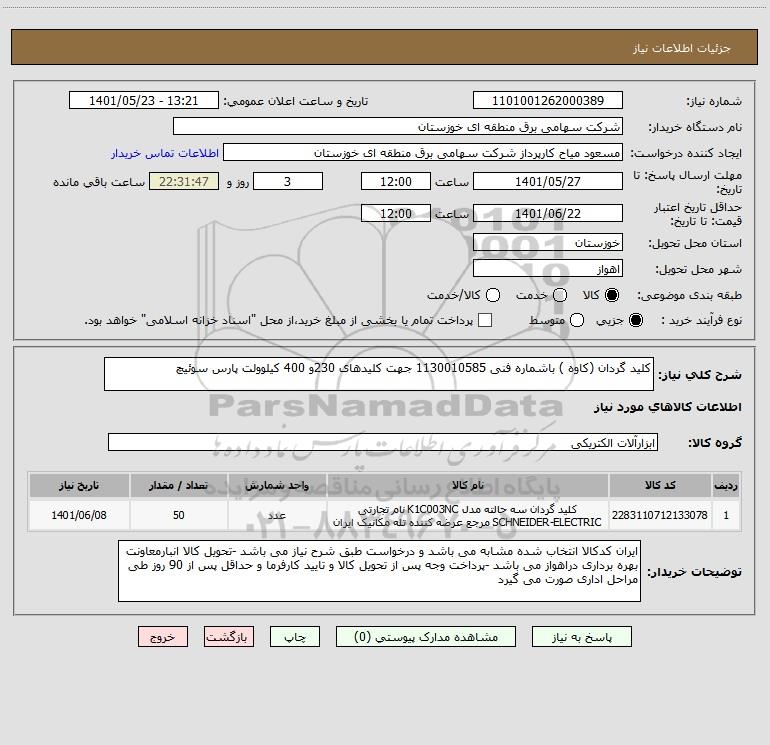Click the remaining days field showing 3

[x=288, y=182]
